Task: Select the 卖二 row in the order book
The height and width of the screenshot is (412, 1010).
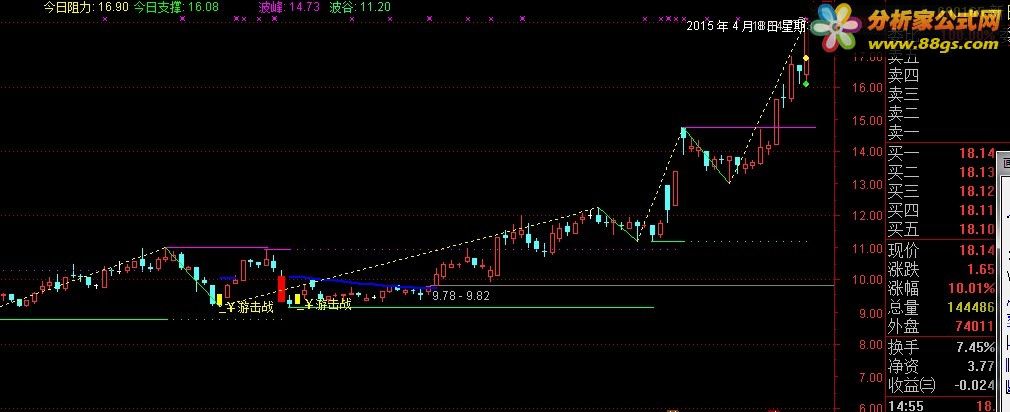Action: click(904, 115)
